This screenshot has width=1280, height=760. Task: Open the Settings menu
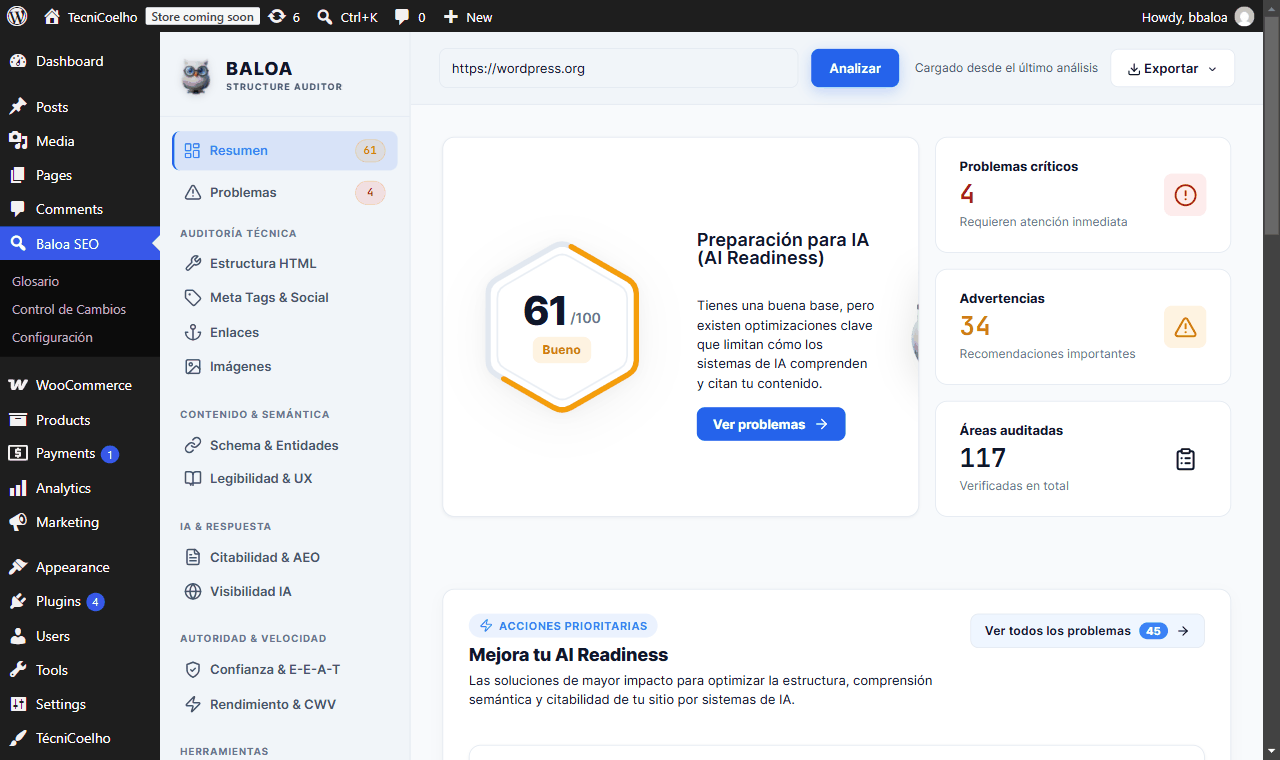click(x=80, y=704)
